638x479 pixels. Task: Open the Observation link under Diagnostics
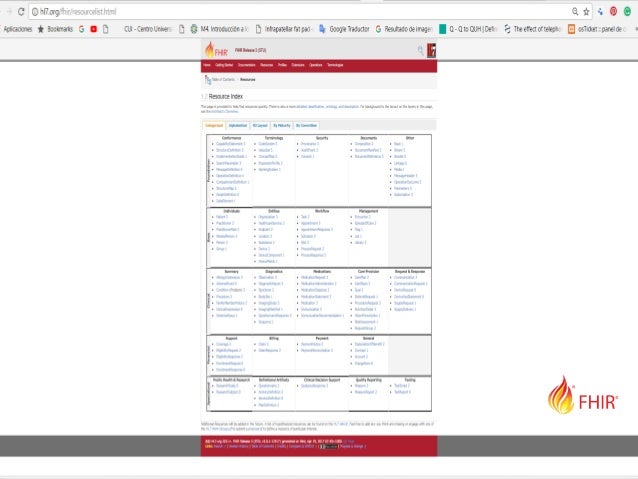(267, 277)
